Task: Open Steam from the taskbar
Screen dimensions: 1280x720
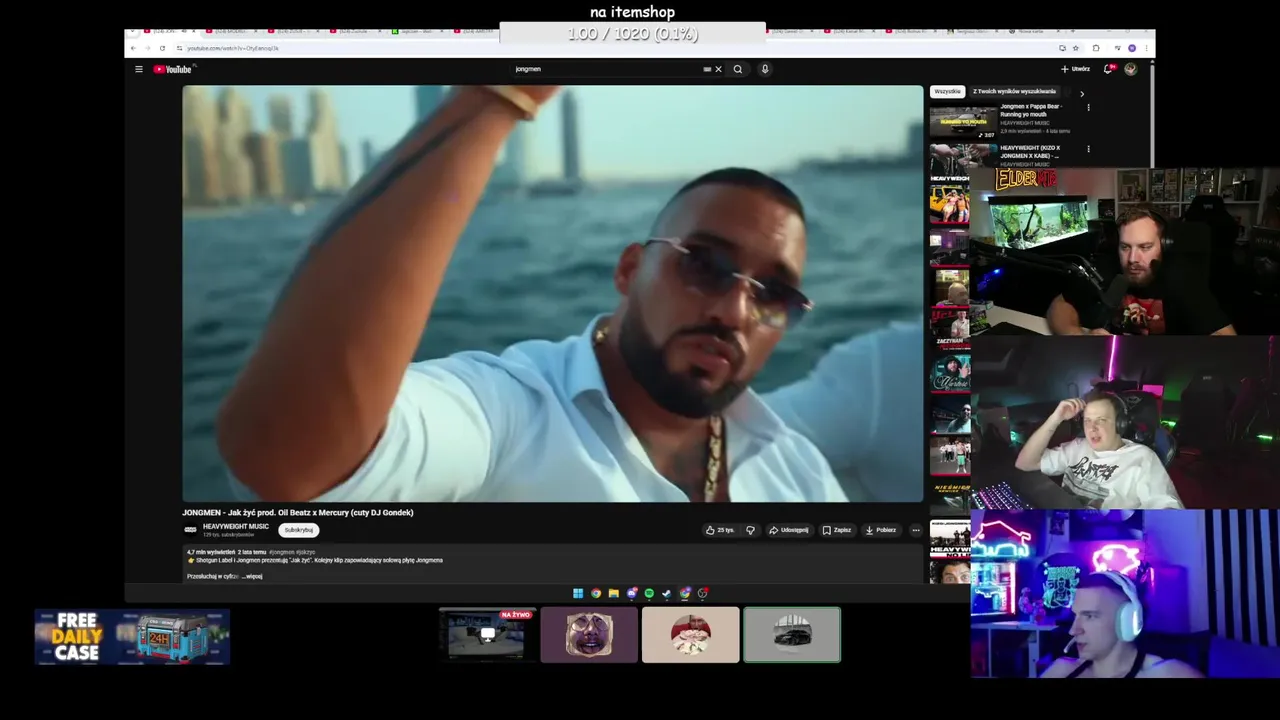Action: point(667,593)
